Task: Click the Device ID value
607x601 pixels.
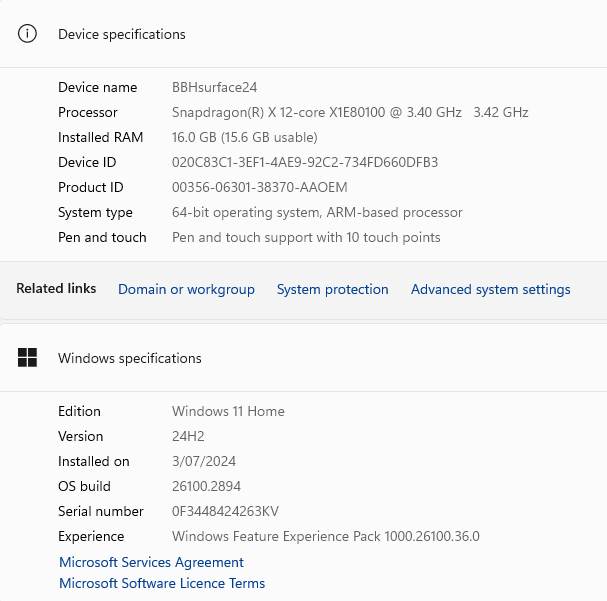Action: [x=305, y=162]
